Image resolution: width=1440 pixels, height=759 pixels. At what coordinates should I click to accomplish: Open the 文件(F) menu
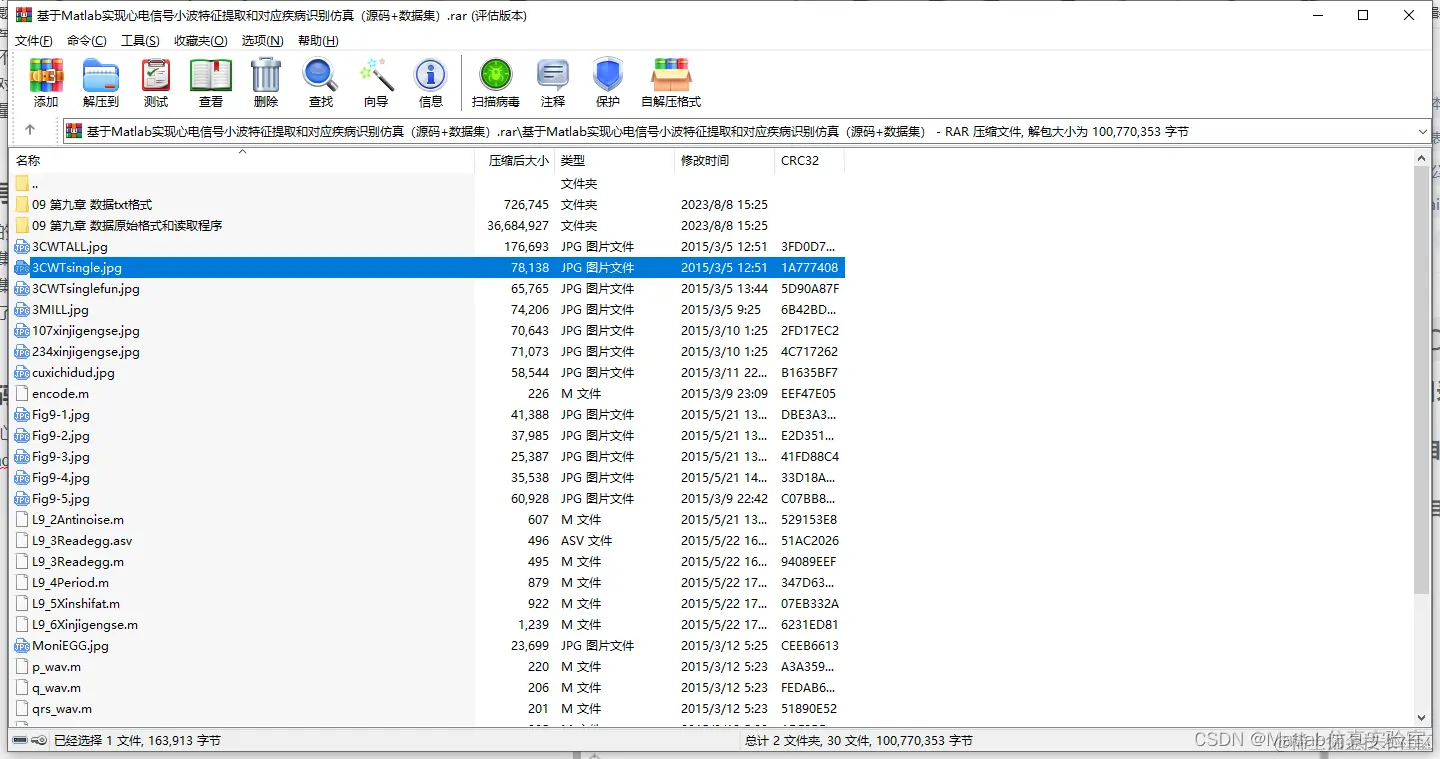33,40
